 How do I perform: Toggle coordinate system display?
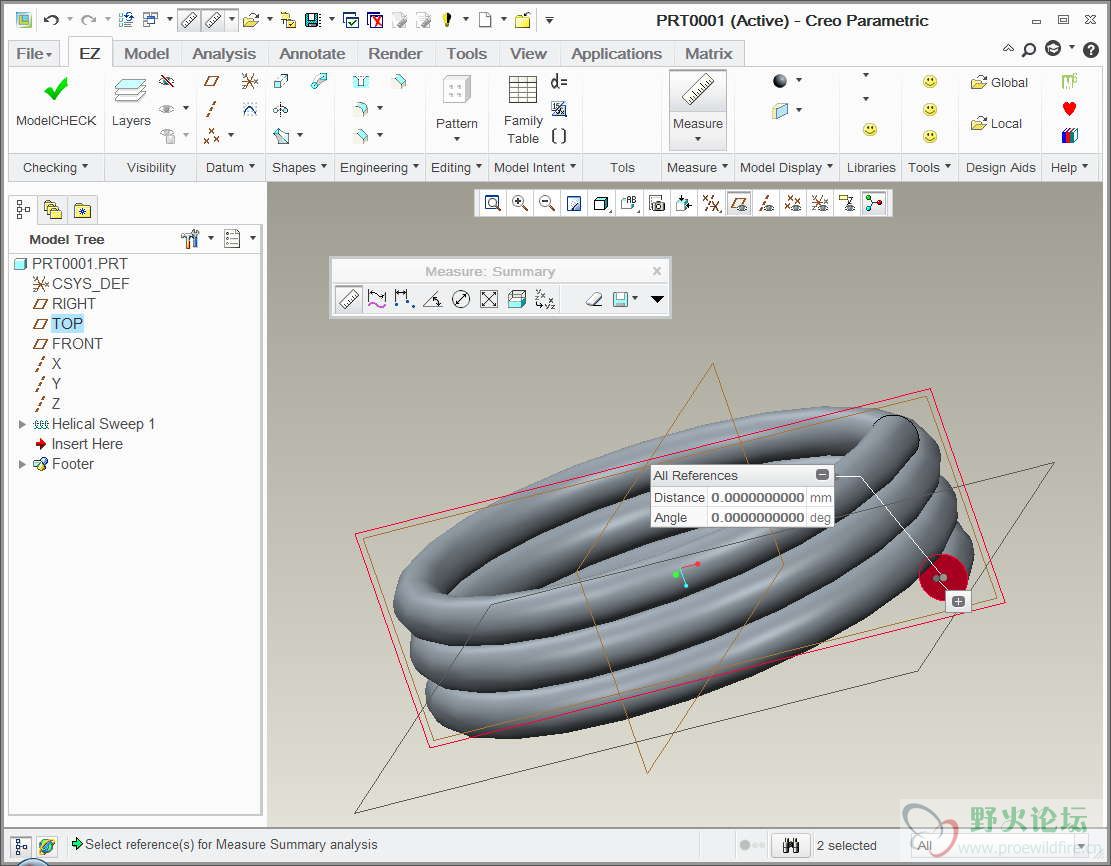(820, 204)
